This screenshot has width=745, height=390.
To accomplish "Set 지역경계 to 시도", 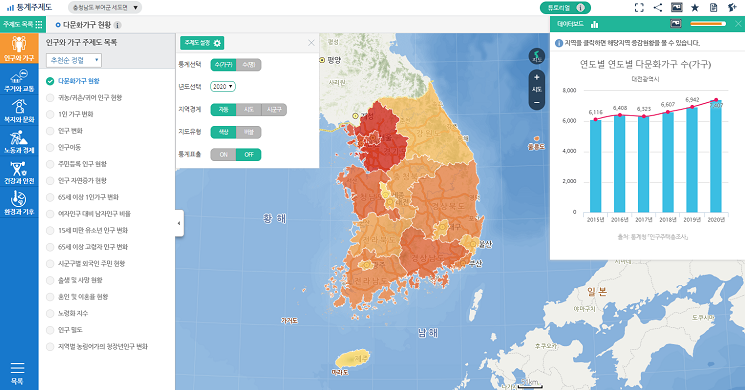I will [248, 110].
